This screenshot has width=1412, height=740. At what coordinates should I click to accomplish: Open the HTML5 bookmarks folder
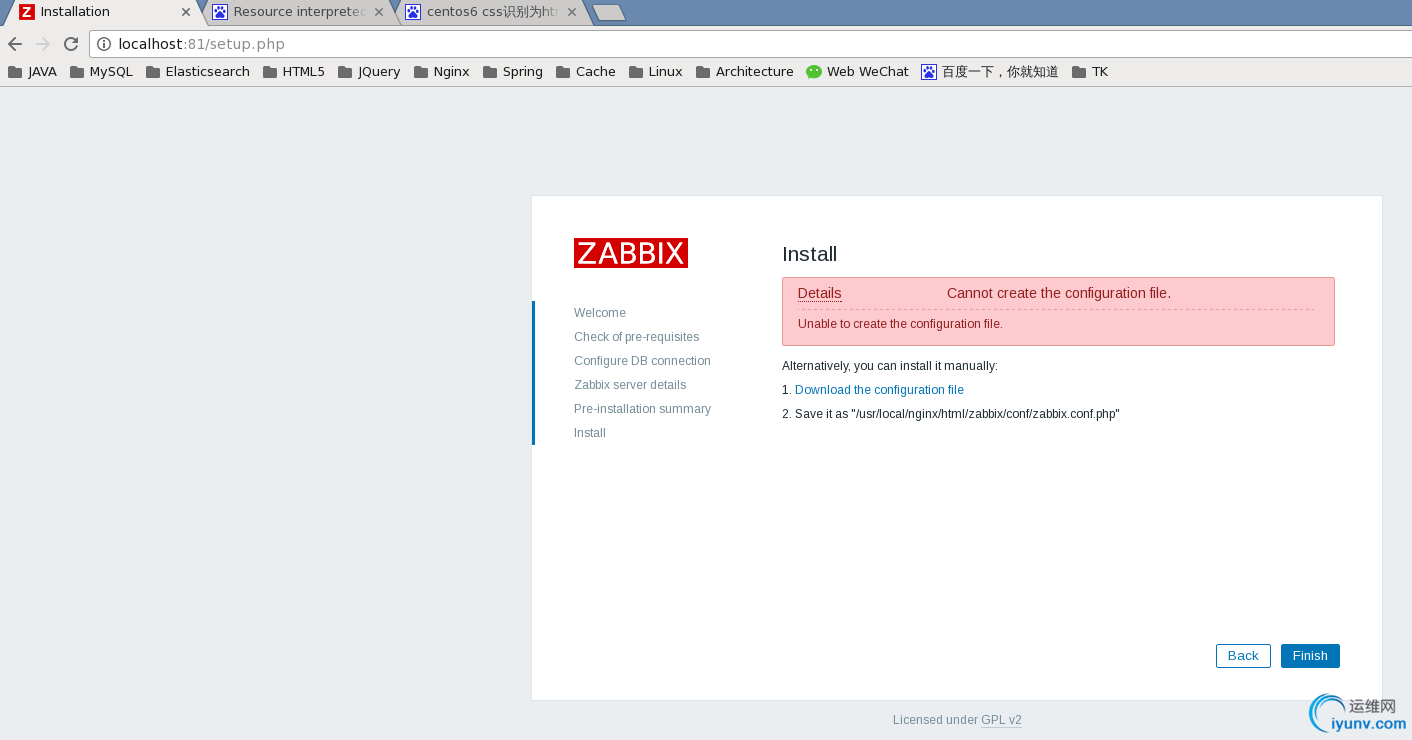coord(294,72)
